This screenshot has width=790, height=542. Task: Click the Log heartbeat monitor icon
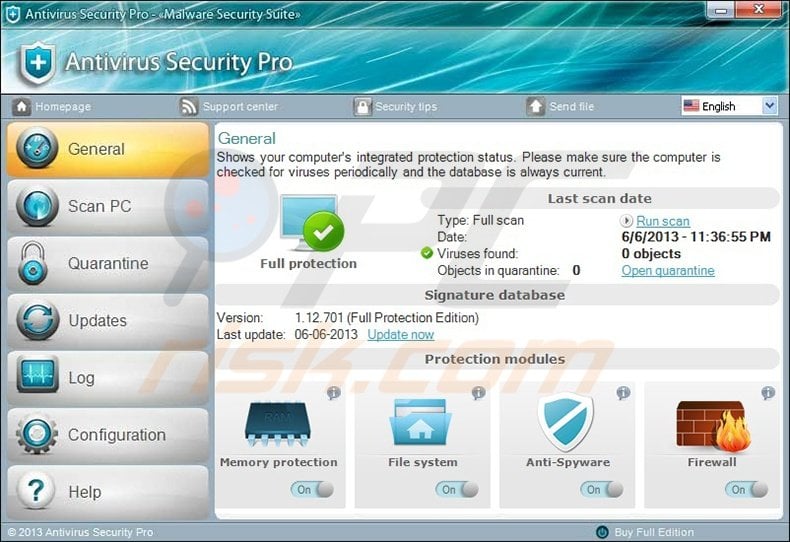(37, 375)
